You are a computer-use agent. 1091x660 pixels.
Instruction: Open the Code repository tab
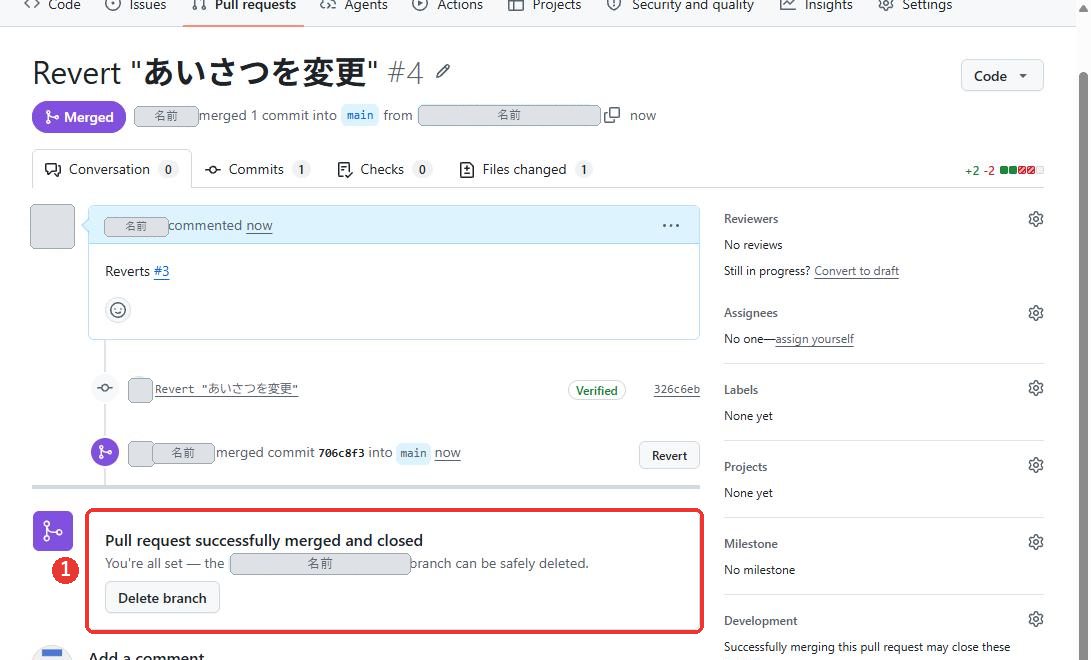52,6
